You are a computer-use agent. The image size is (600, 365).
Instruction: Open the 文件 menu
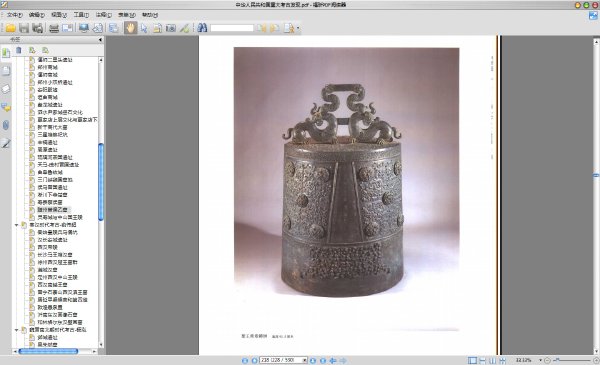pyautogui.click(x=15, y=15)
